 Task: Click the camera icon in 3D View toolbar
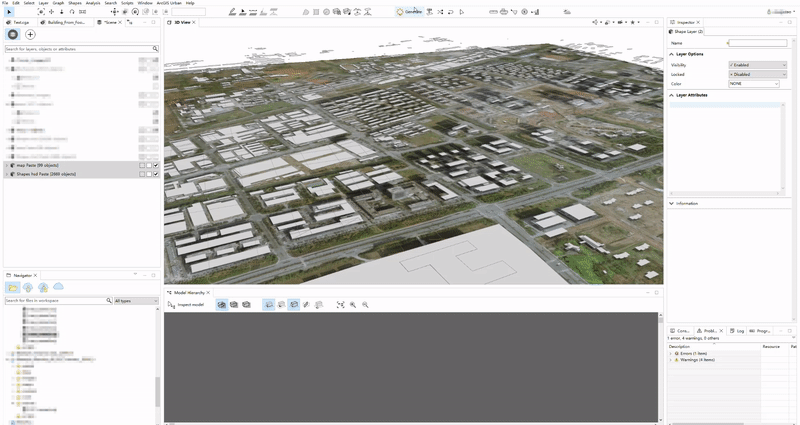pyautogui.click(x=620, y=22)
